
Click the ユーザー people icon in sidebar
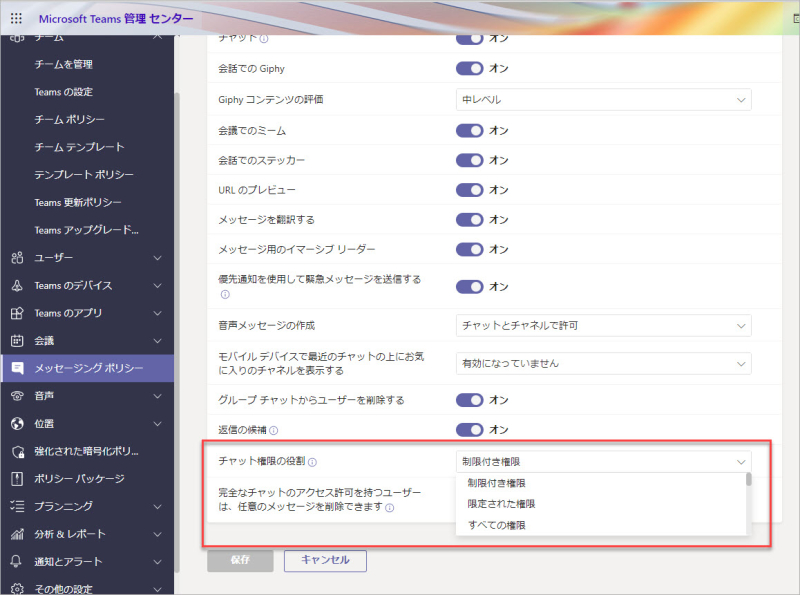click(17, 258)
